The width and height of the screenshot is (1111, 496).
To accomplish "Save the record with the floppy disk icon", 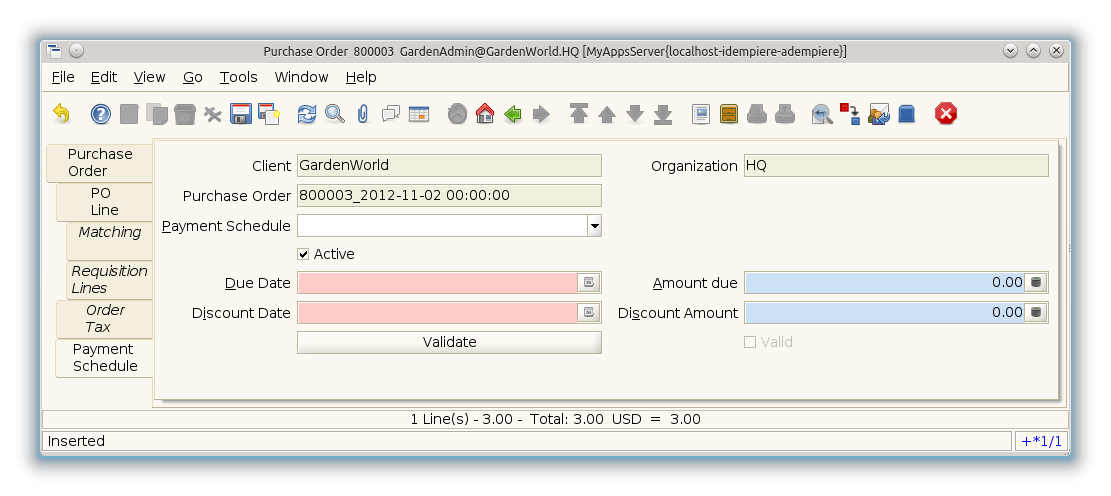I will coord(240,114).
